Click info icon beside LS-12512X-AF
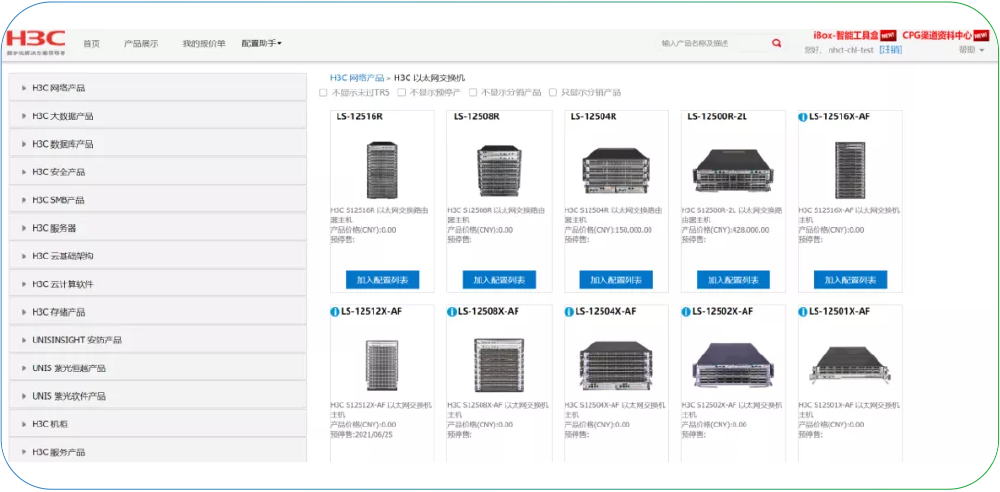The width and height of the screenshot is (1000, 492). [334, 311]
